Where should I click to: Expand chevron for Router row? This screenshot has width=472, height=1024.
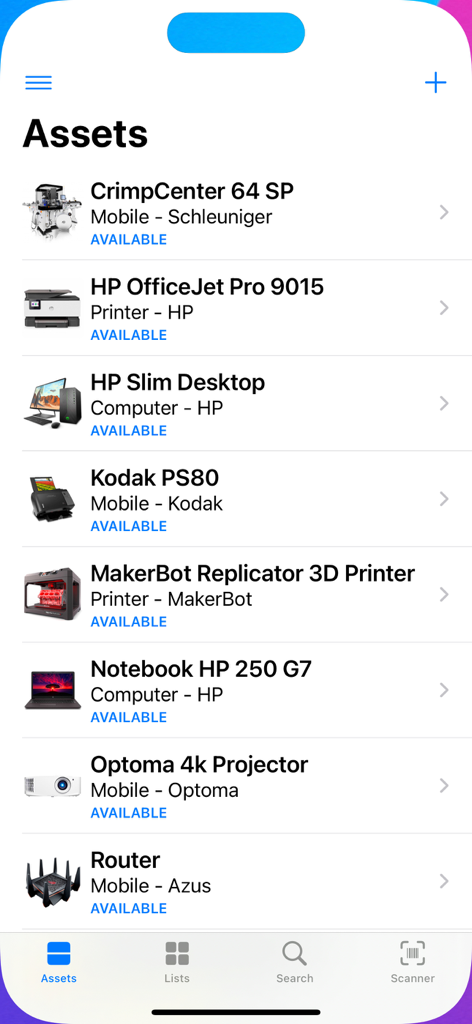(444, 881)
